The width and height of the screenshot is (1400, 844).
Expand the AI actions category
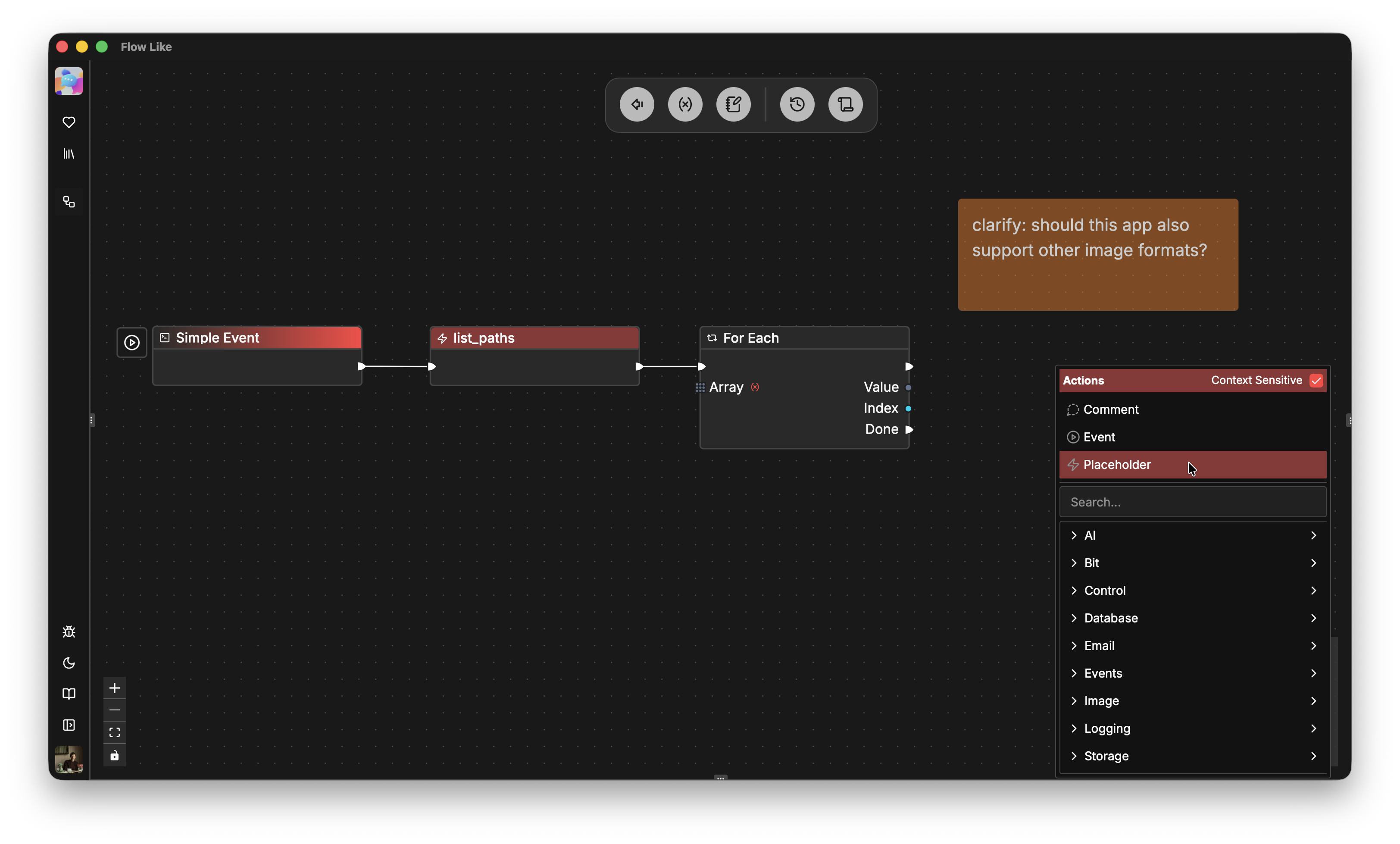[1192, 535]
